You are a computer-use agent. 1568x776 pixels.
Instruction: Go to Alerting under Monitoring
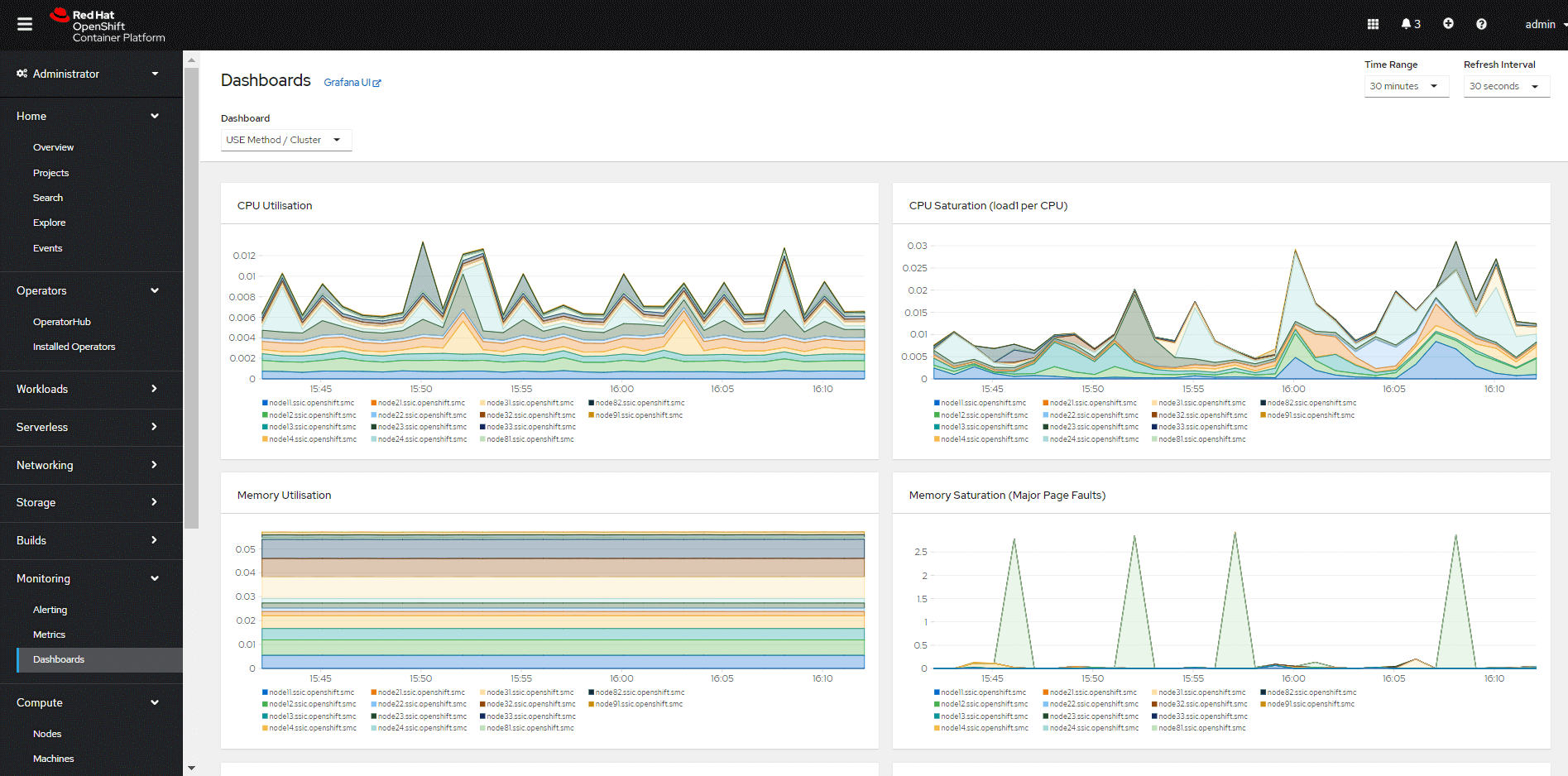[50, 610]
